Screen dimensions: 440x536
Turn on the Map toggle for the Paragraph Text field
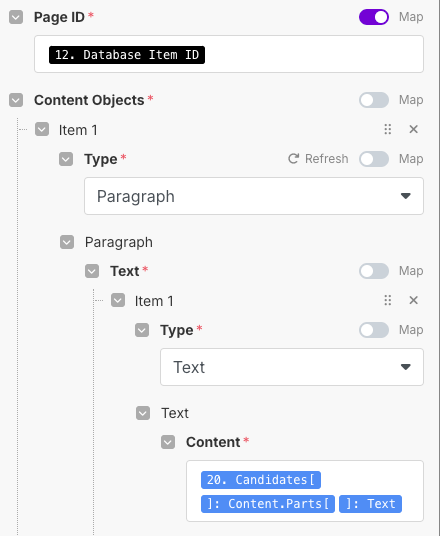(x=374, y=271)
